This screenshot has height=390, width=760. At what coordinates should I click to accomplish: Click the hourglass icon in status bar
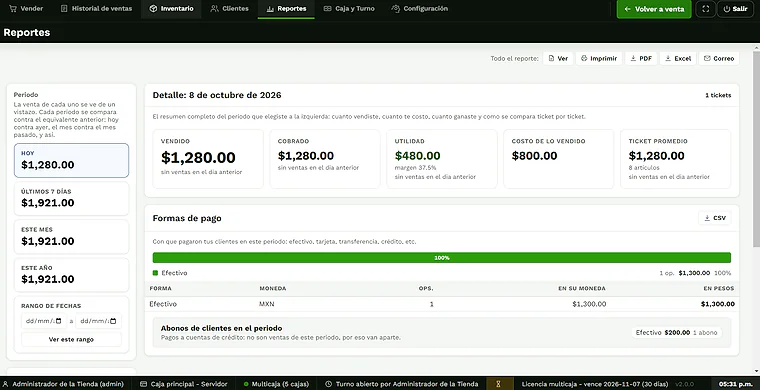click(498, 384)
